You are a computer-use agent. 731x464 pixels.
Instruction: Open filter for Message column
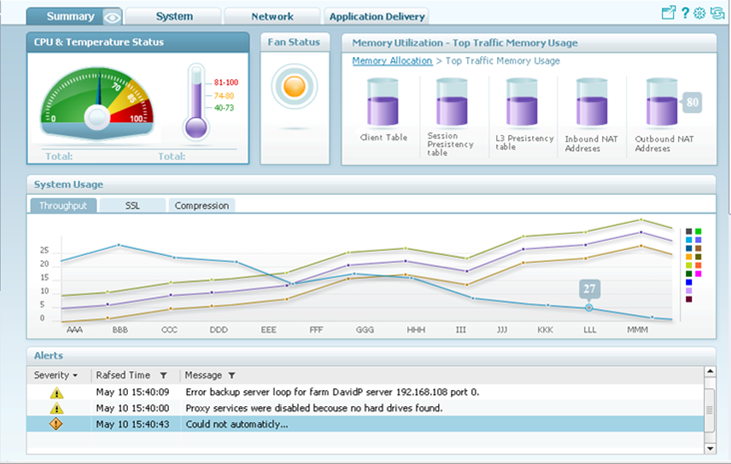(232, 375)
